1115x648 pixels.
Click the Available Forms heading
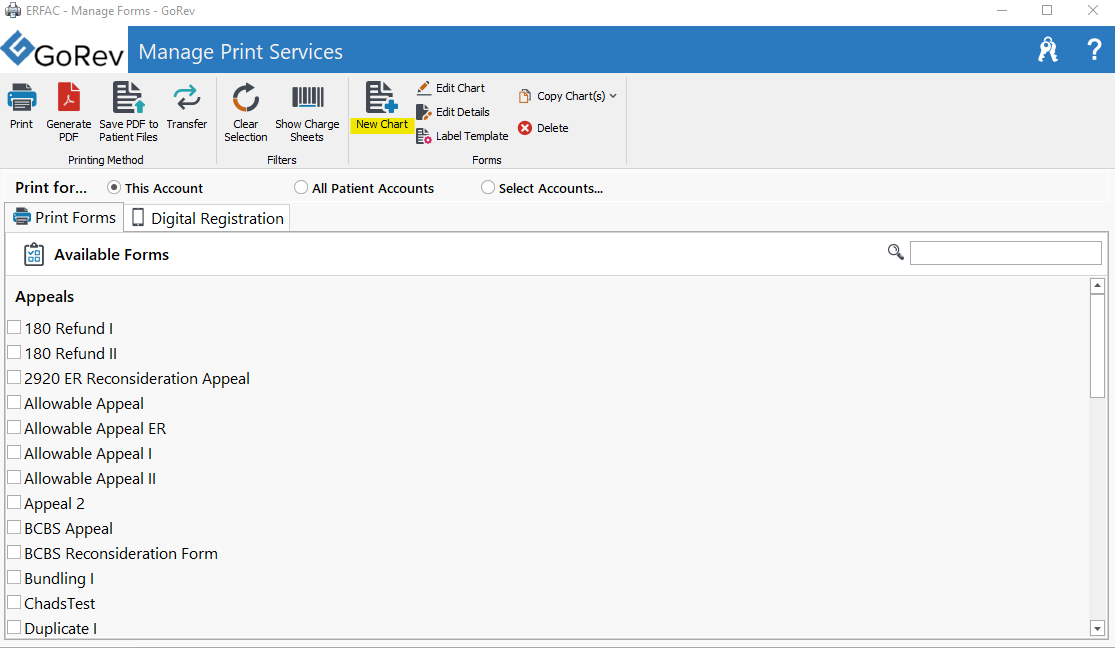[x=112, y=255]
